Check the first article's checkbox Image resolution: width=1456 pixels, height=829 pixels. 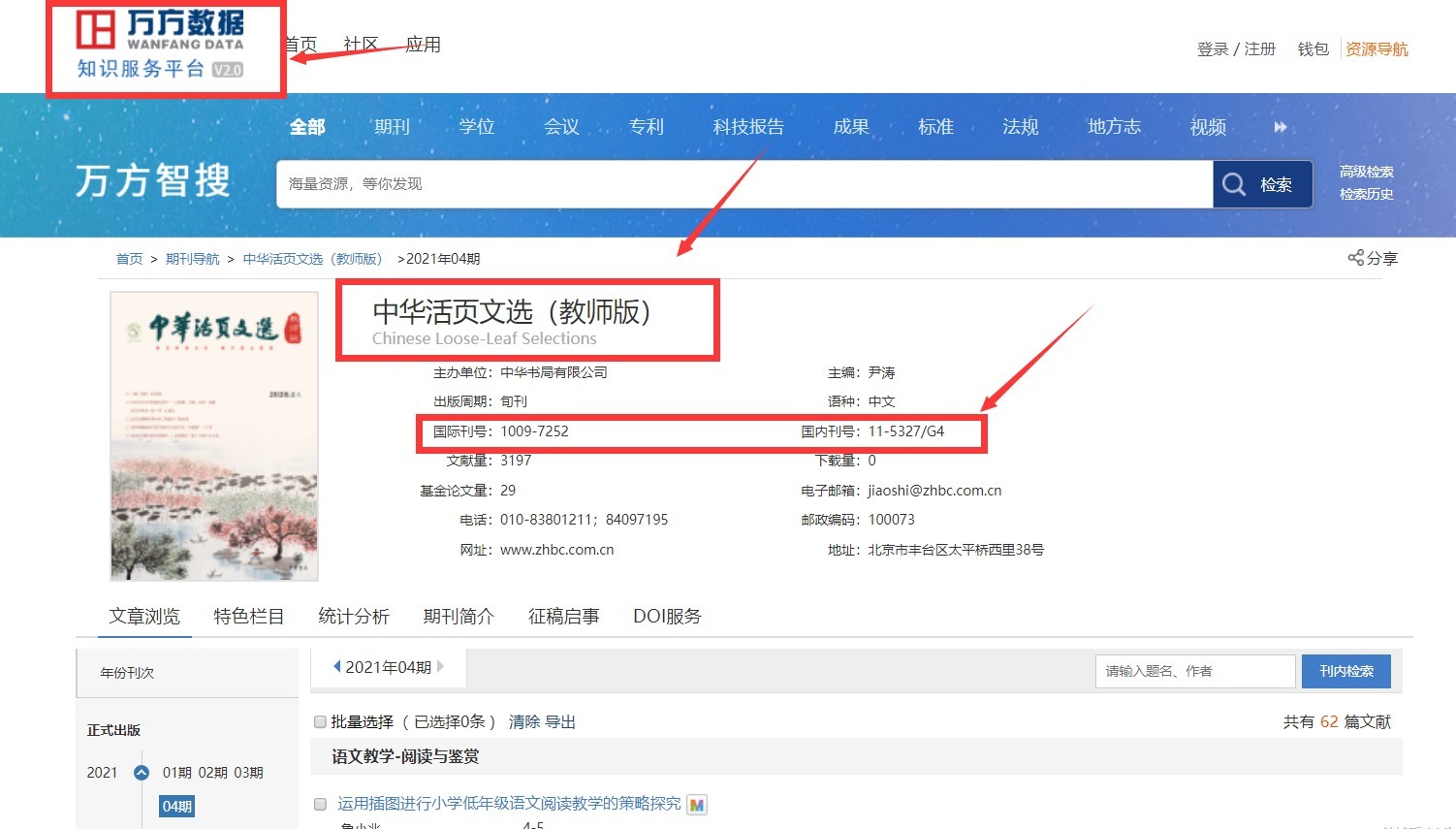coord(320,805)
